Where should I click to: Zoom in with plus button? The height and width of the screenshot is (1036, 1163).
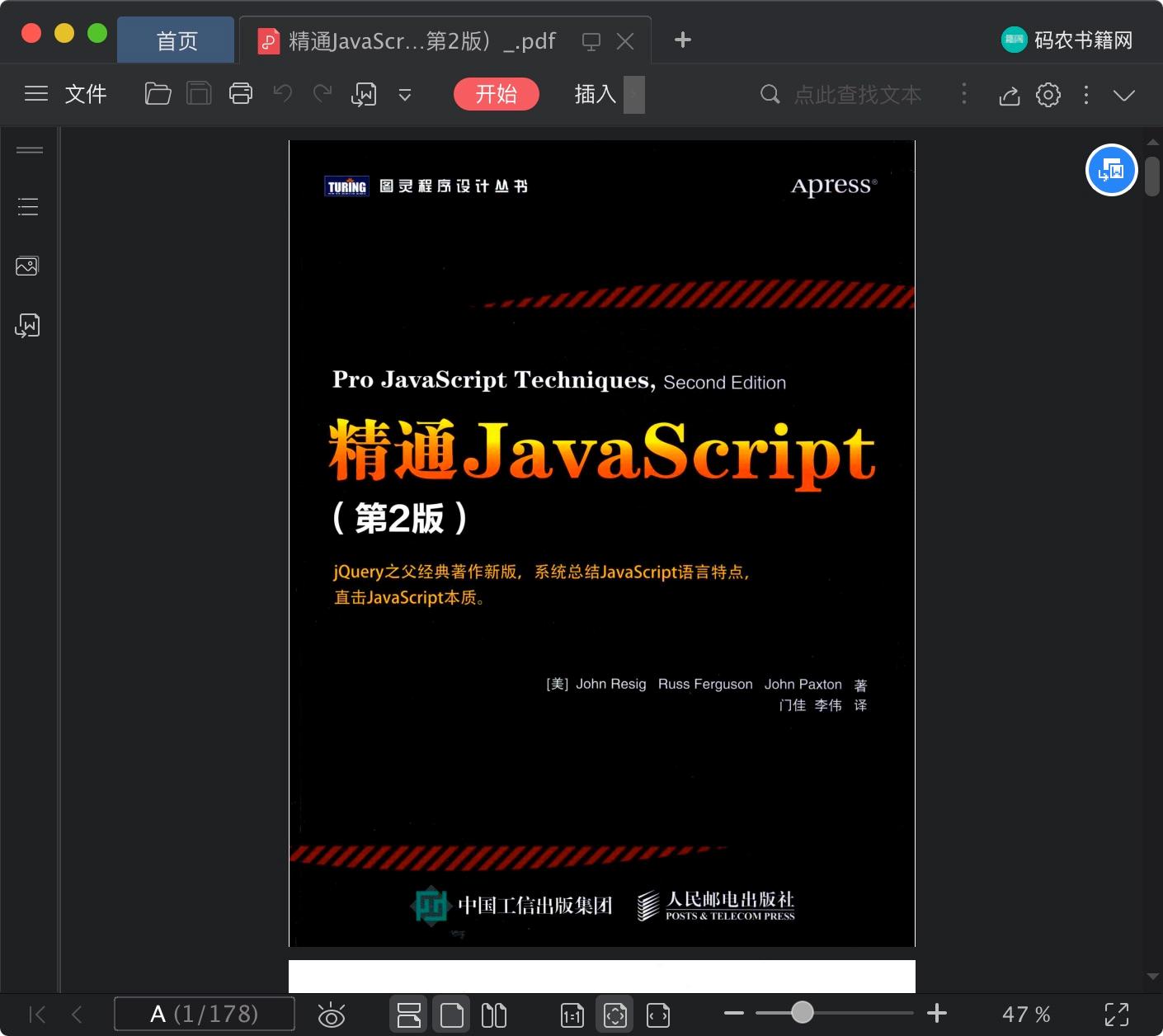point(937,1013)
